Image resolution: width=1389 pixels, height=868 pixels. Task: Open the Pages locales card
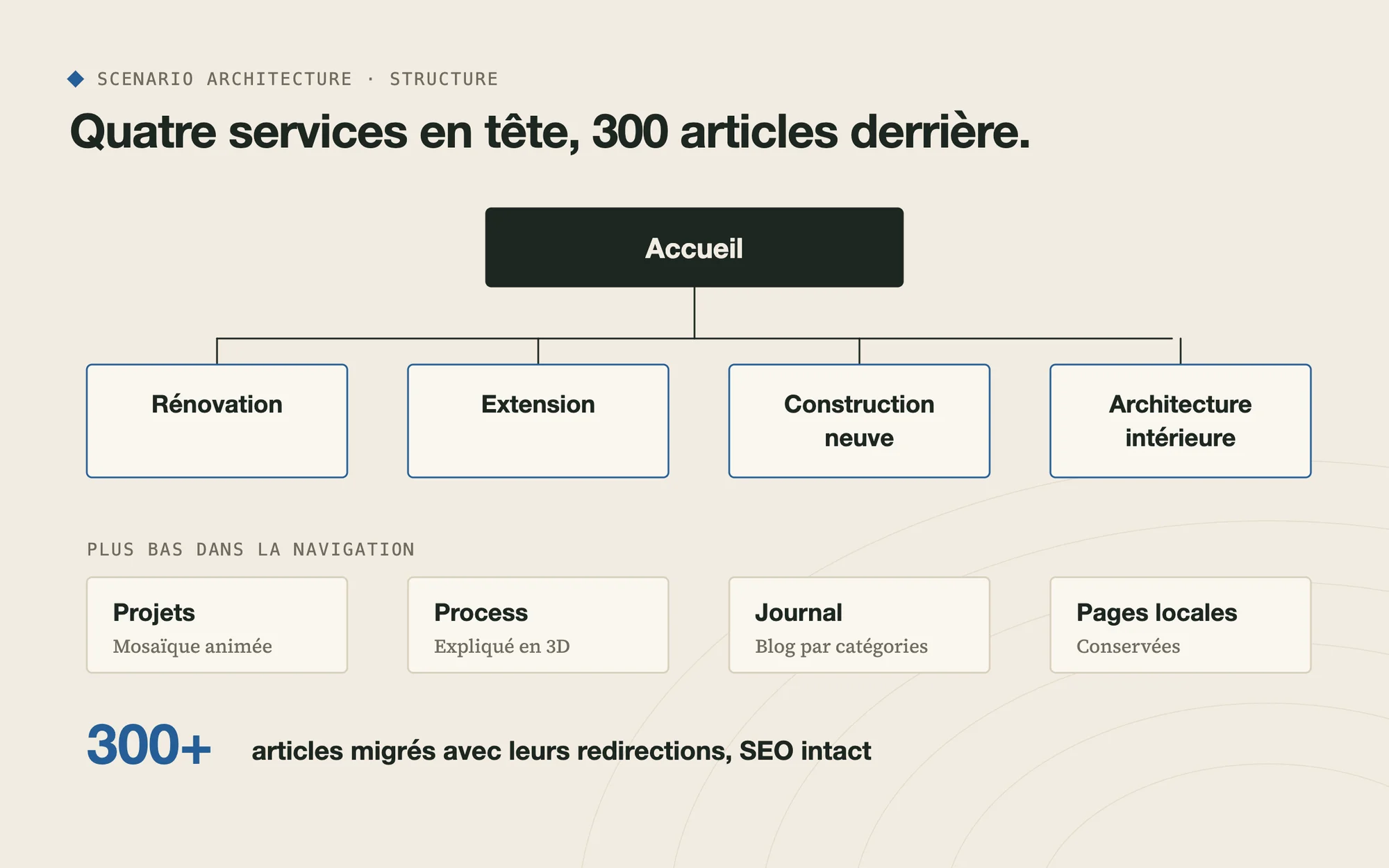(x=1181, y=625)
